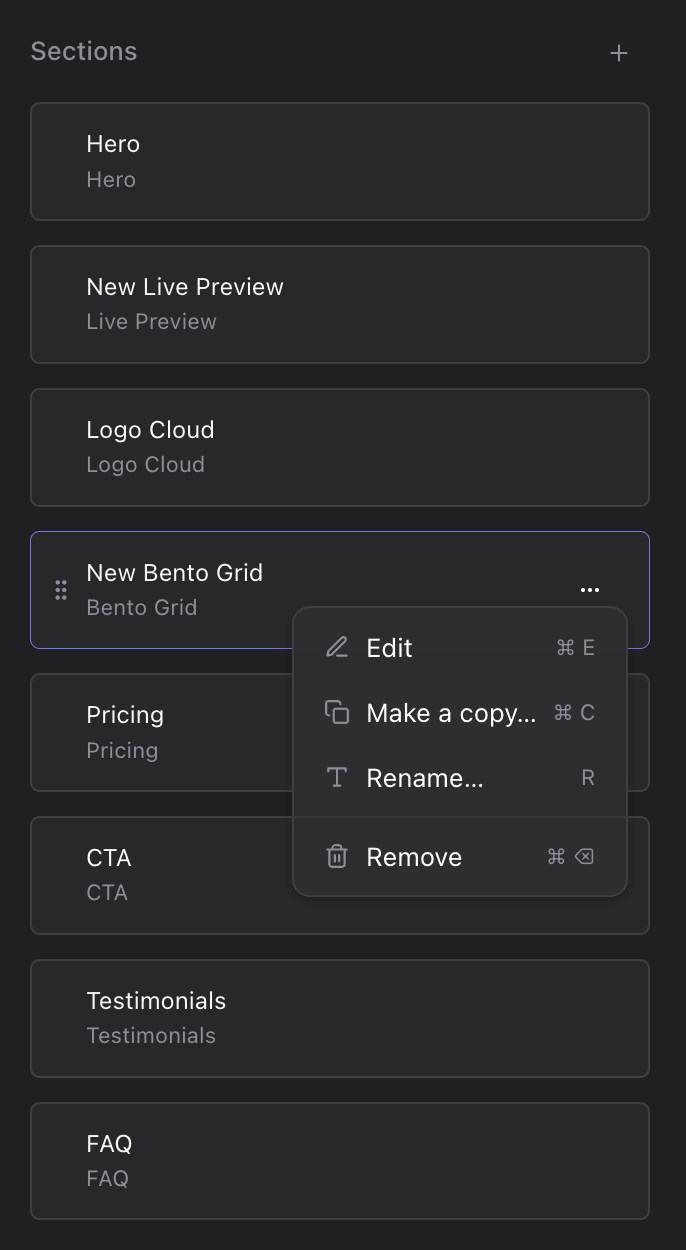Click the CTA section title
The image size is (686, 1250).
(109, 858)
